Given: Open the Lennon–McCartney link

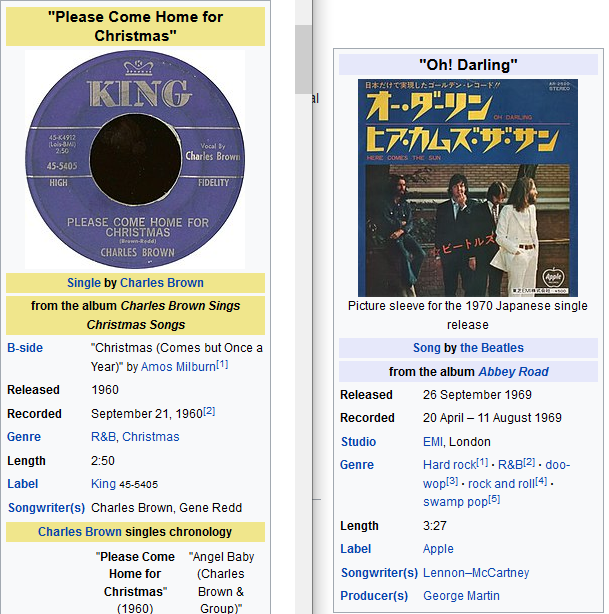Looking at the screenshot, I should click(476, 573).
